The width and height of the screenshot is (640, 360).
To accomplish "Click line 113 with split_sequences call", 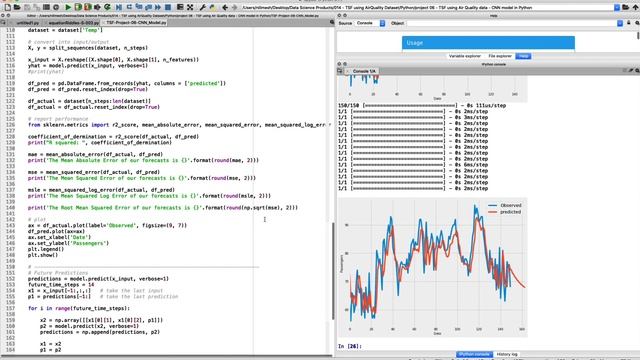I will pos(88,48).
